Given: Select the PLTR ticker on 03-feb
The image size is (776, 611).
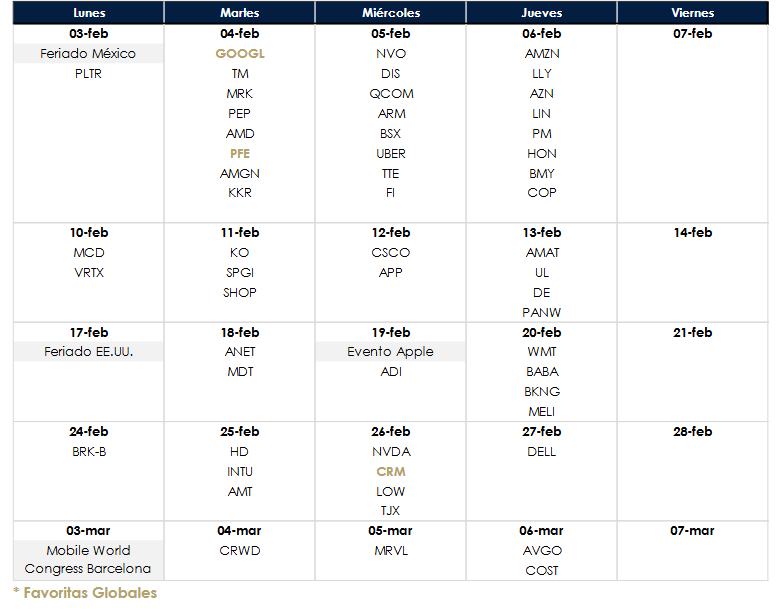Looking at the screenshot, I should coord(88,74).
